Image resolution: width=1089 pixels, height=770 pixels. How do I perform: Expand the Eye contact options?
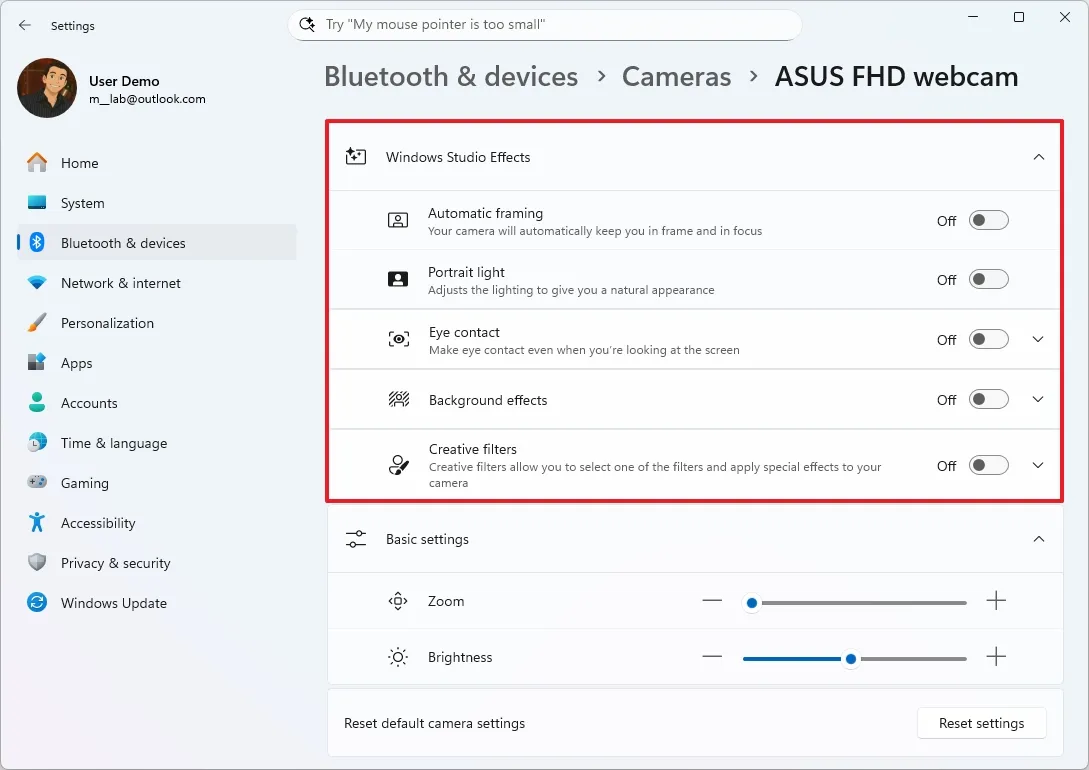coord(1038,339)
